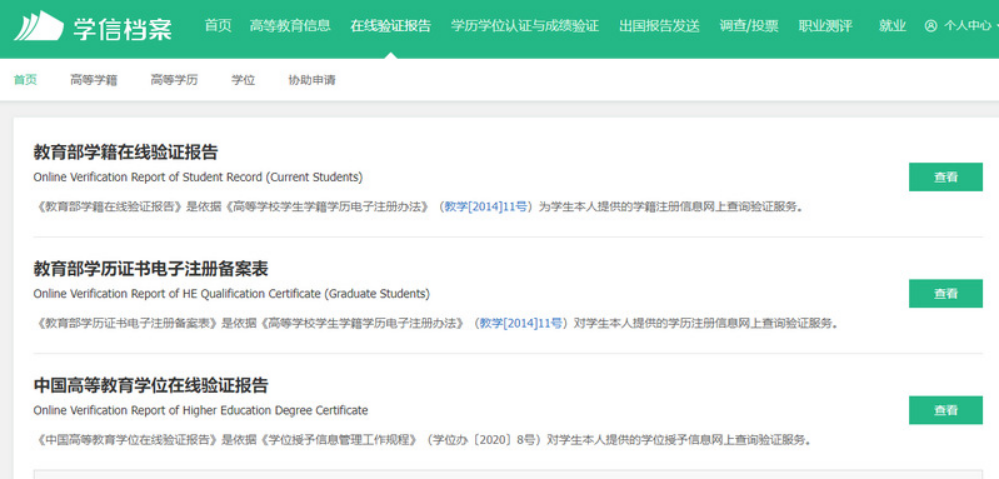Screen dimensions: 999x479
Task: Open 教学[2014]11号 link under 学籍在线验证报告
Action: (x=485, y=207)
